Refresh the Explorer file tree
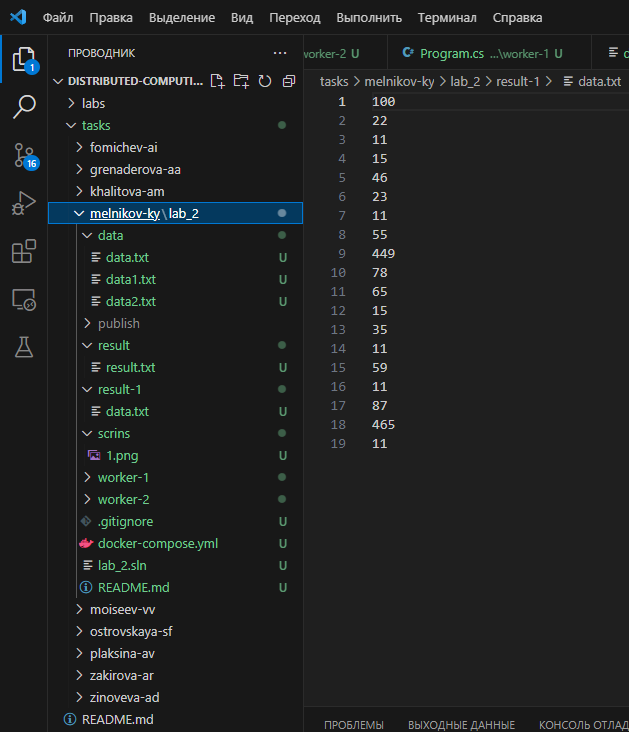 (265, 81)
